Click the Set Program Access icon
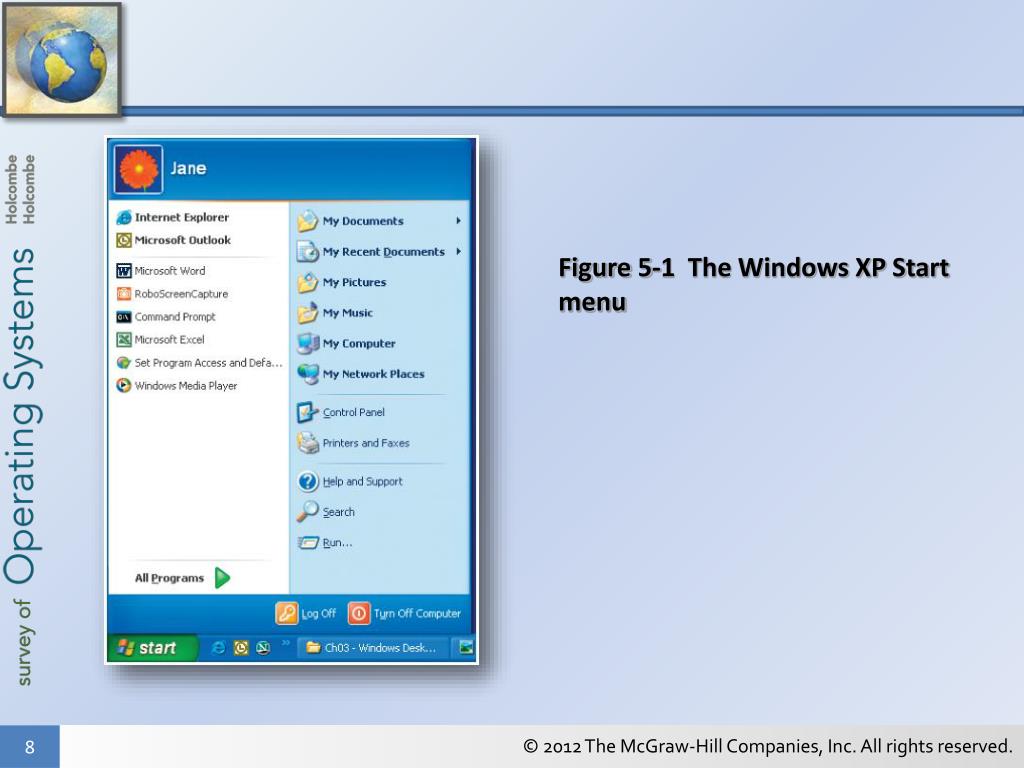 (x=123, y=362)
